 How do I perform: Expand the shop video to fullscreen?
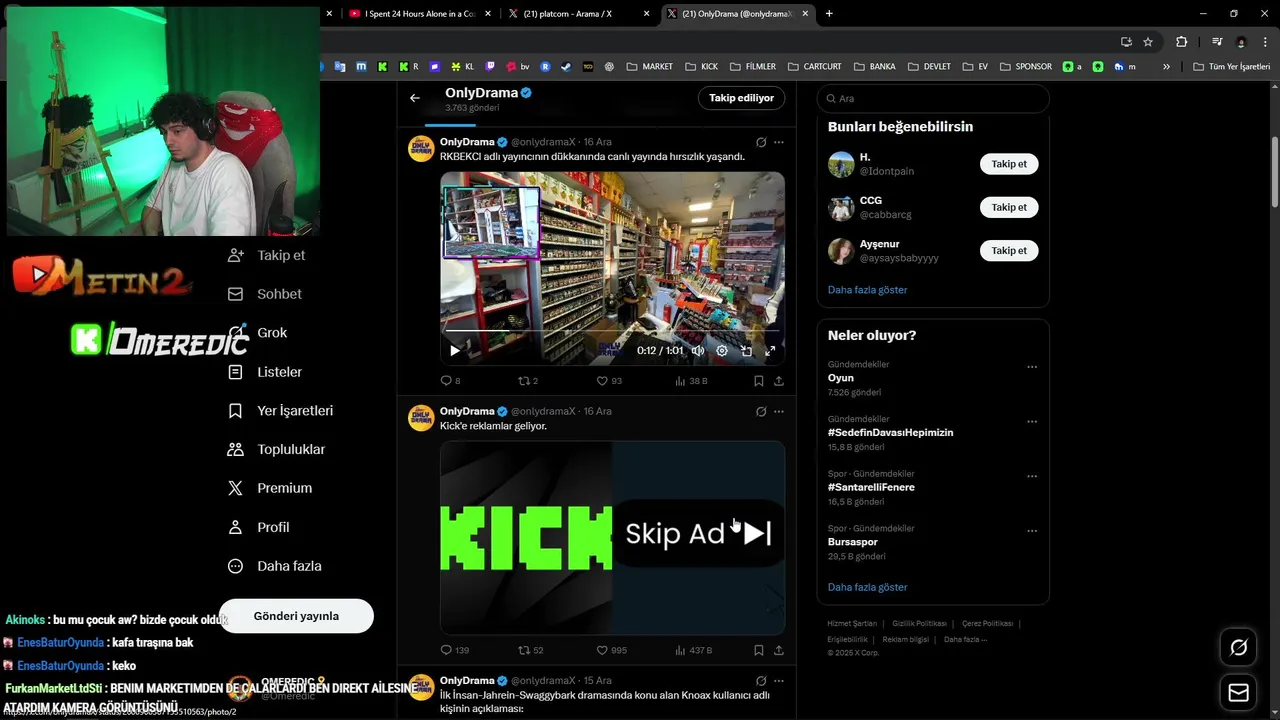(x=770, y=351)
